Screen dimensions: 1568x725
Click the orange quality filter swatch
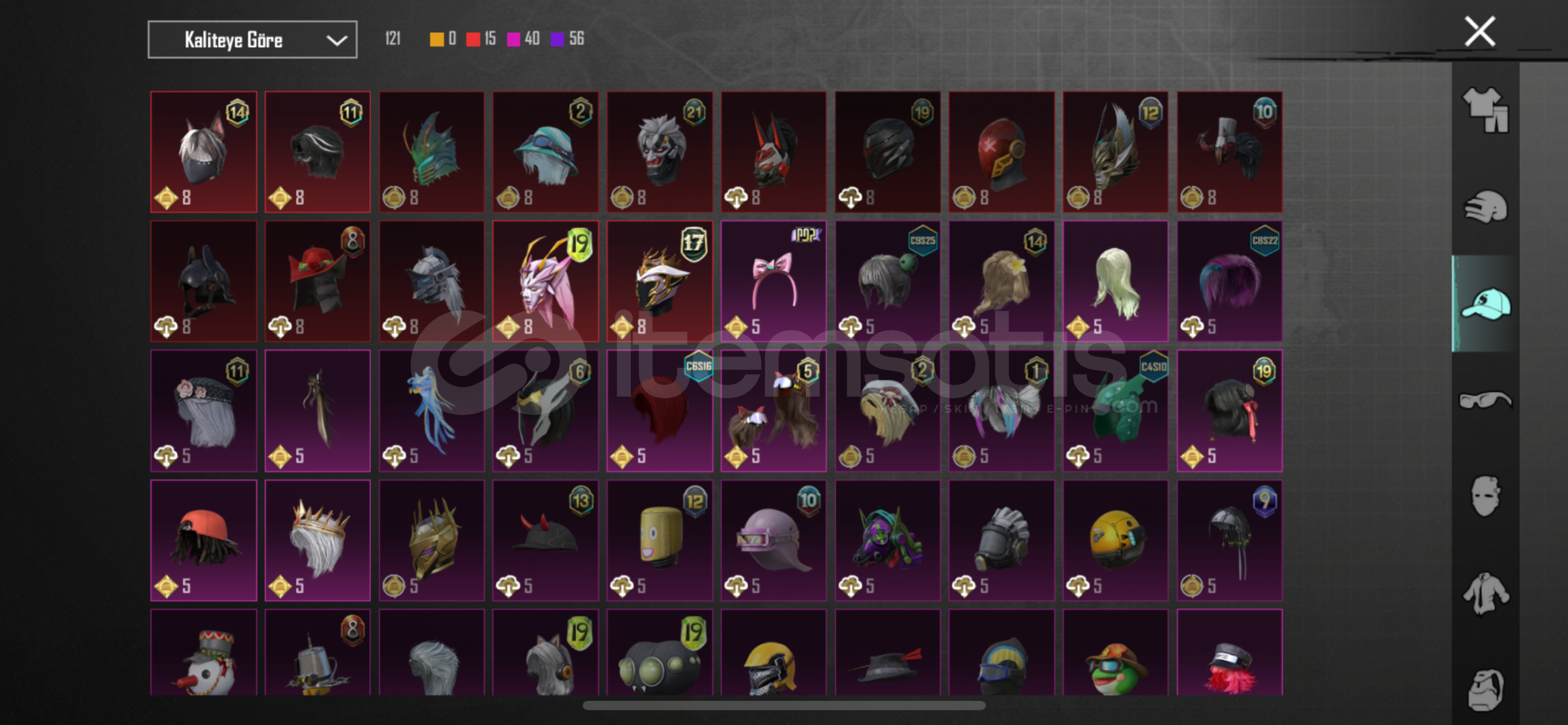[437, 40]
